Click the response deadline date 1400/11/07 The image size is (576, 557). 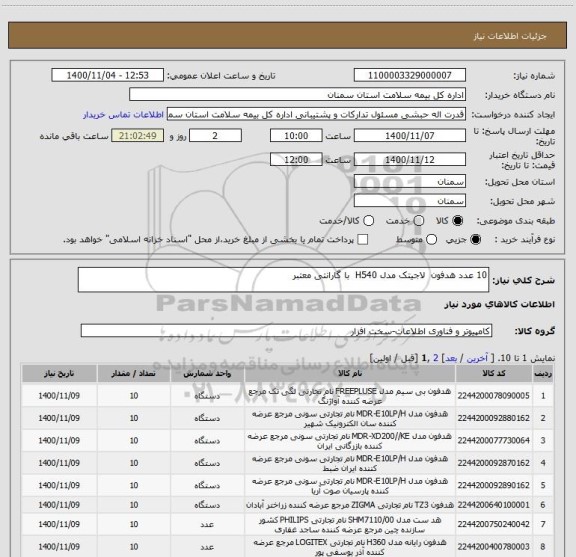[410, 136]
